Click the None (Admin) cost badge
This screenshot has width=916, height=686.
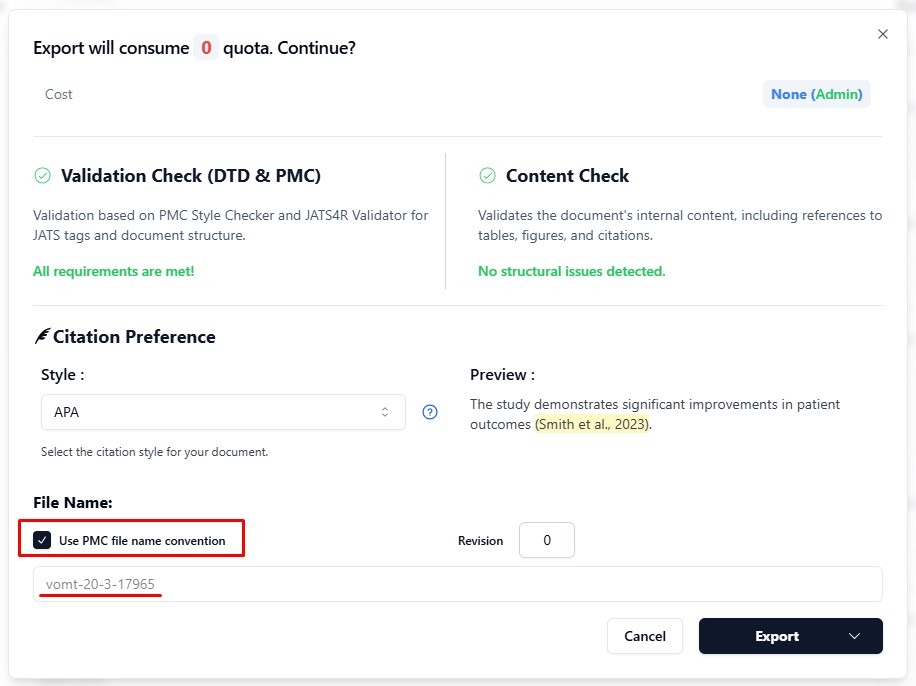pyautogui.click(x=816, y=94)
